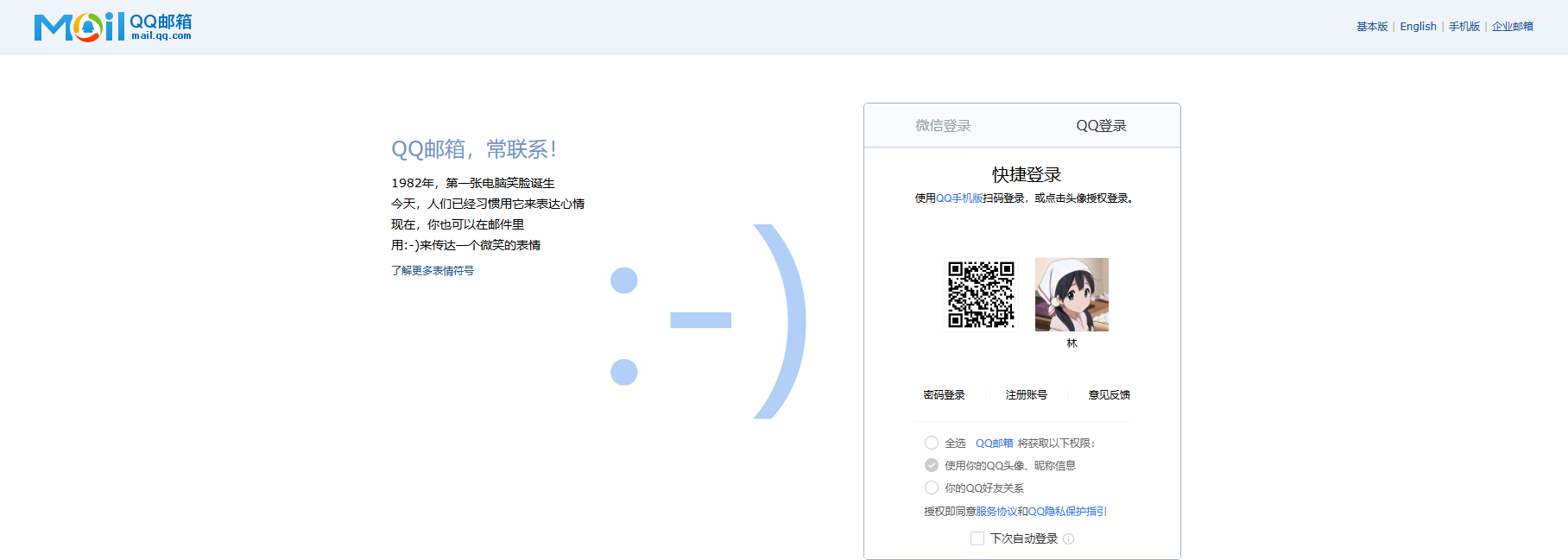
Task: Click the 快捷登录 heading text
Action: [x=1027, y=174]
